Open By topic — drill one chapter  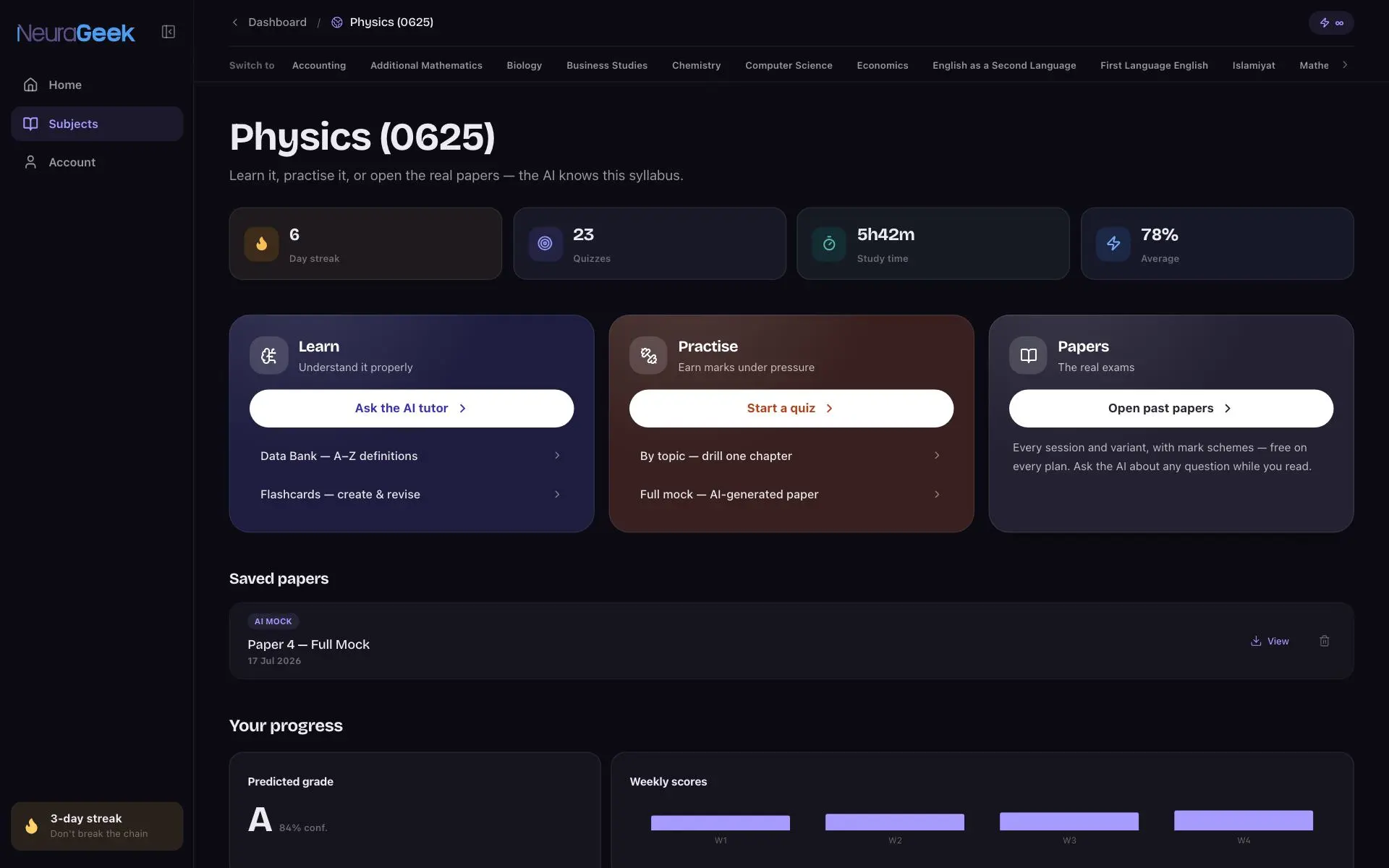coord(791,456)
